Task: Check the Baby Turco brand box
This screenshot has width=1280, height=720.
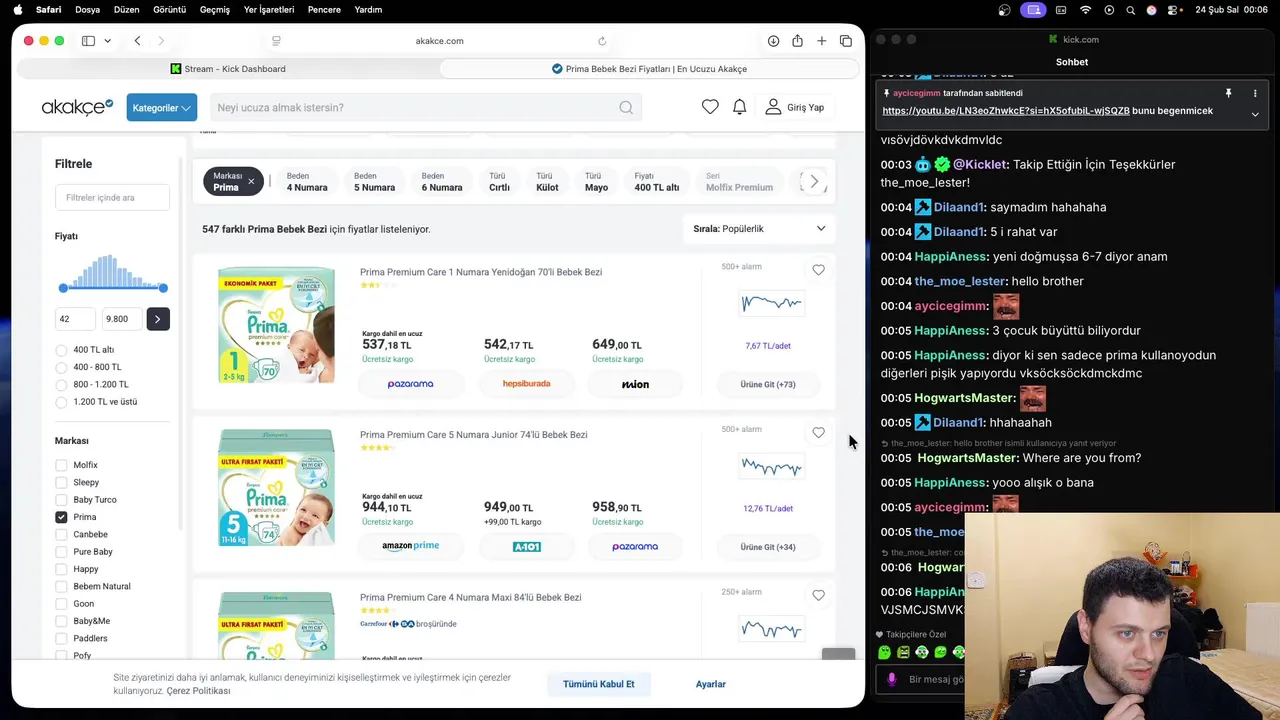Action: click(x=61, y=500)
